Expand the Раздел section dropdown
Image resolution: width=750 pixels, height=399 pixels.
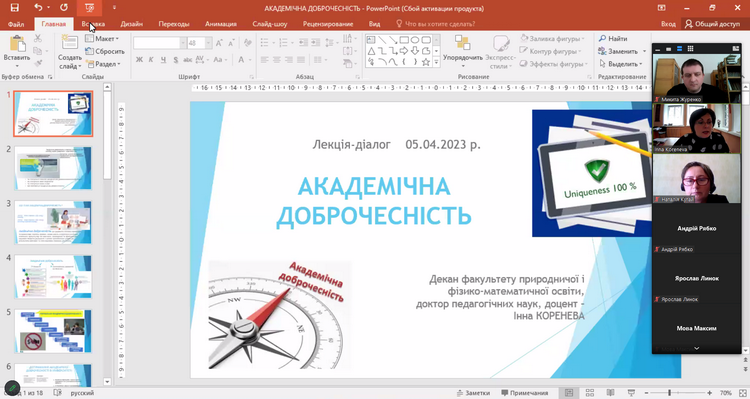pyautogui.click(x=103, y=64)
